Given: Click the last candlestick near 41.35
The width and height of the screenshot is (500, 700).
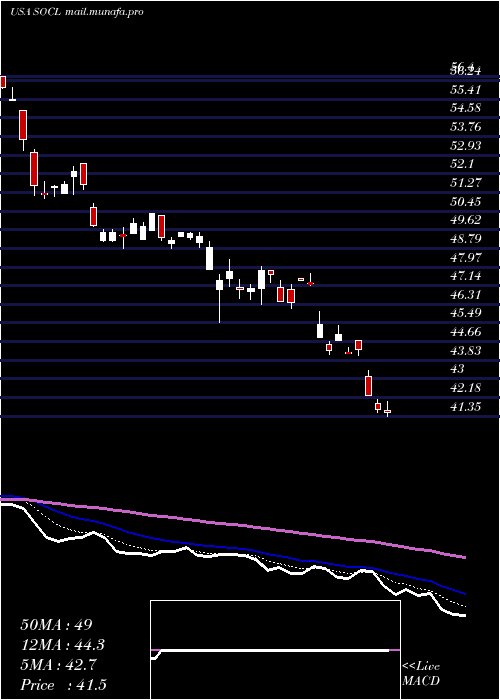Looking at the screenshot, I should [x=388, y=409].
